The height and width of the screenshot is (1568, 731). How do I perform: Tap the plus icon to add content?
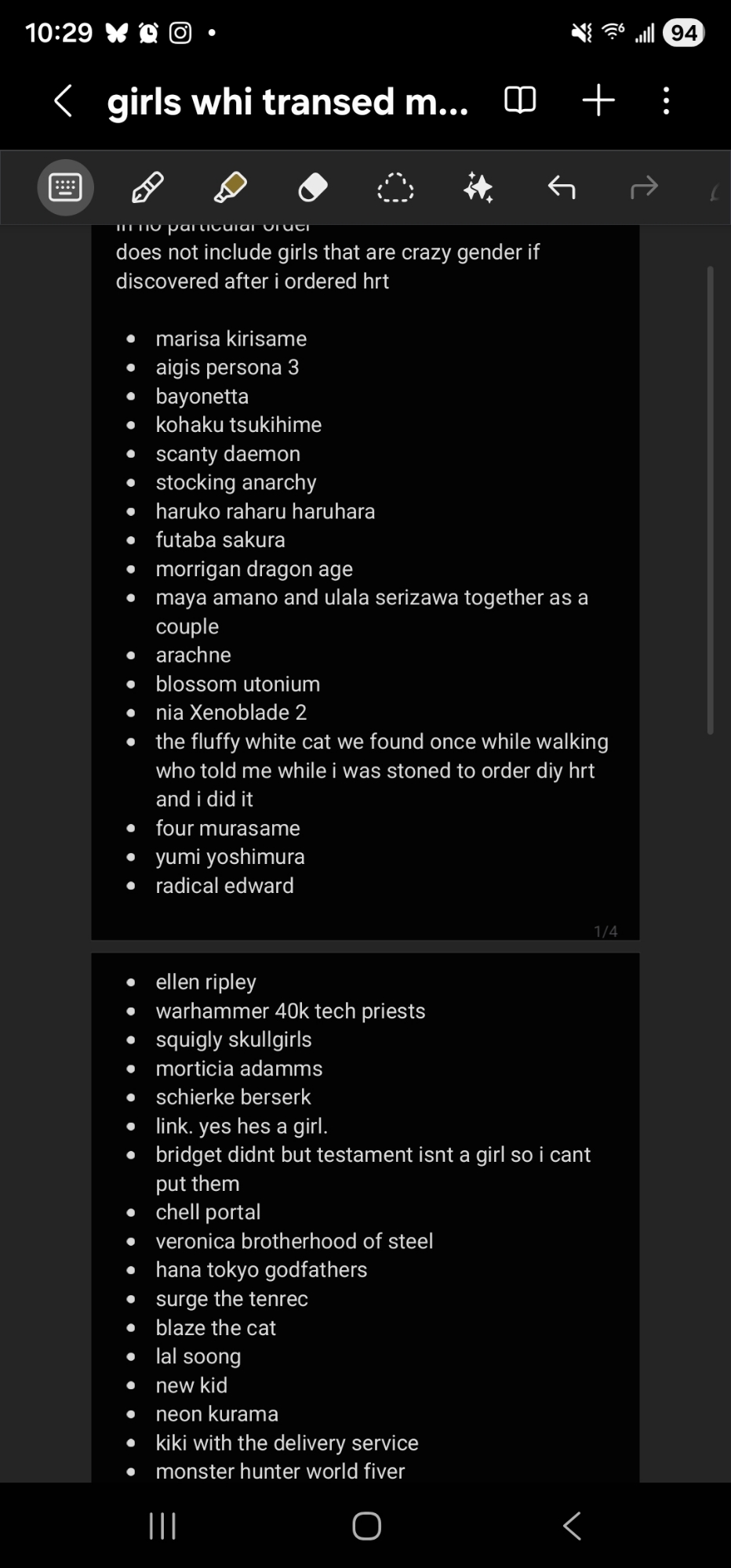(x=598, y=101)
